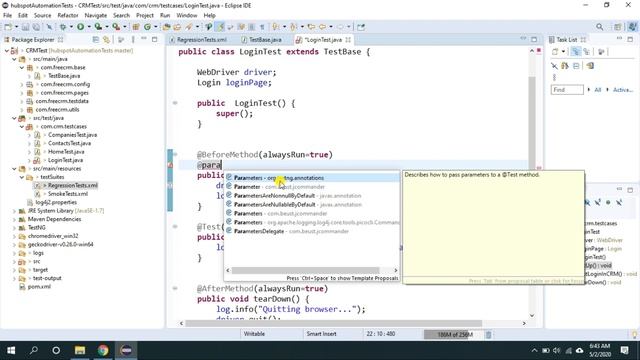Click the Save All toolbar icon
The width and height of the screenshot is (640, 360).
coord(36,27)
